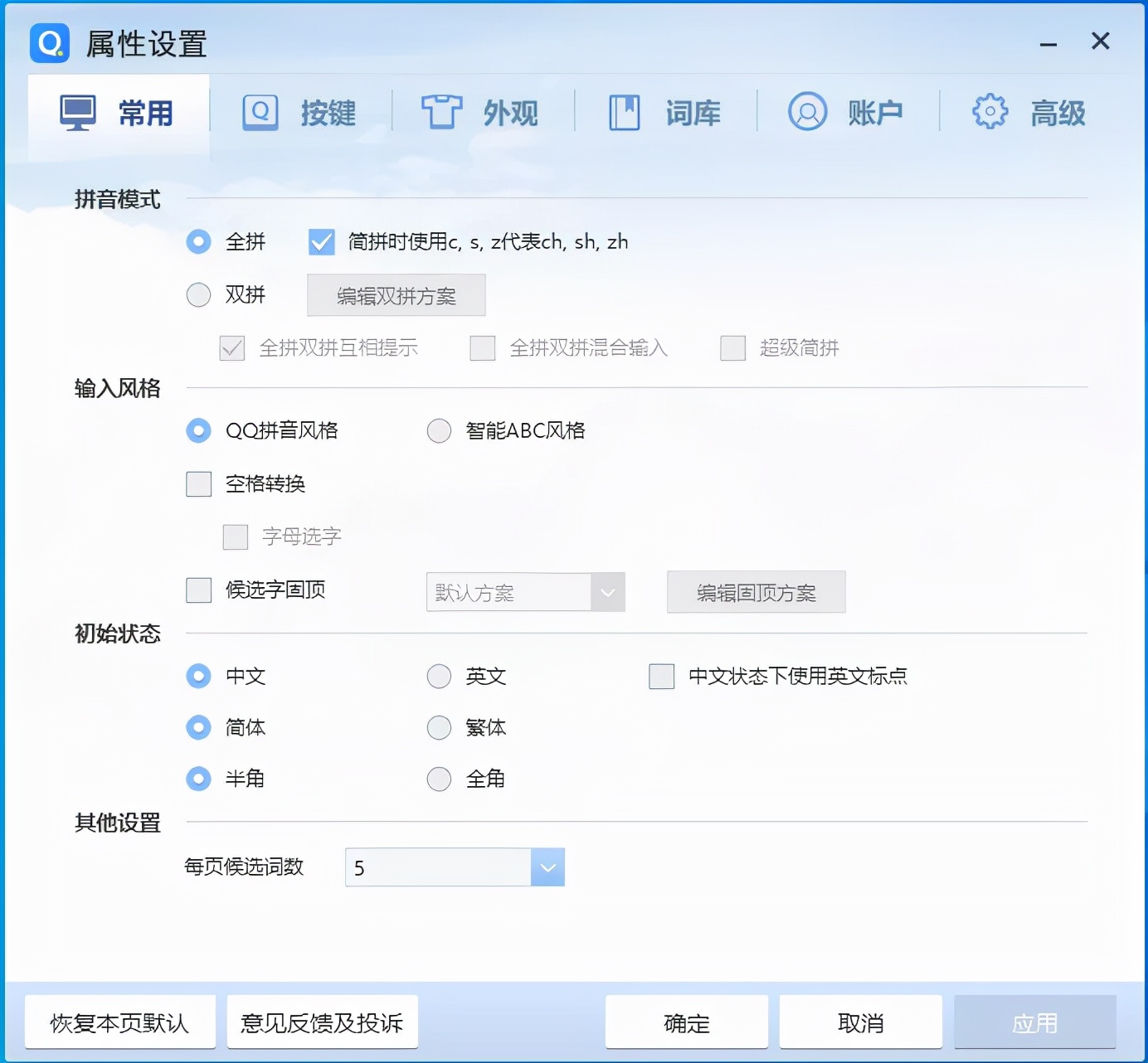Open the 默认方案 dropdown
Image resolution: width=1148 pixels, height=1063 pixels.
pyautogui.click(x=608, y=592)
